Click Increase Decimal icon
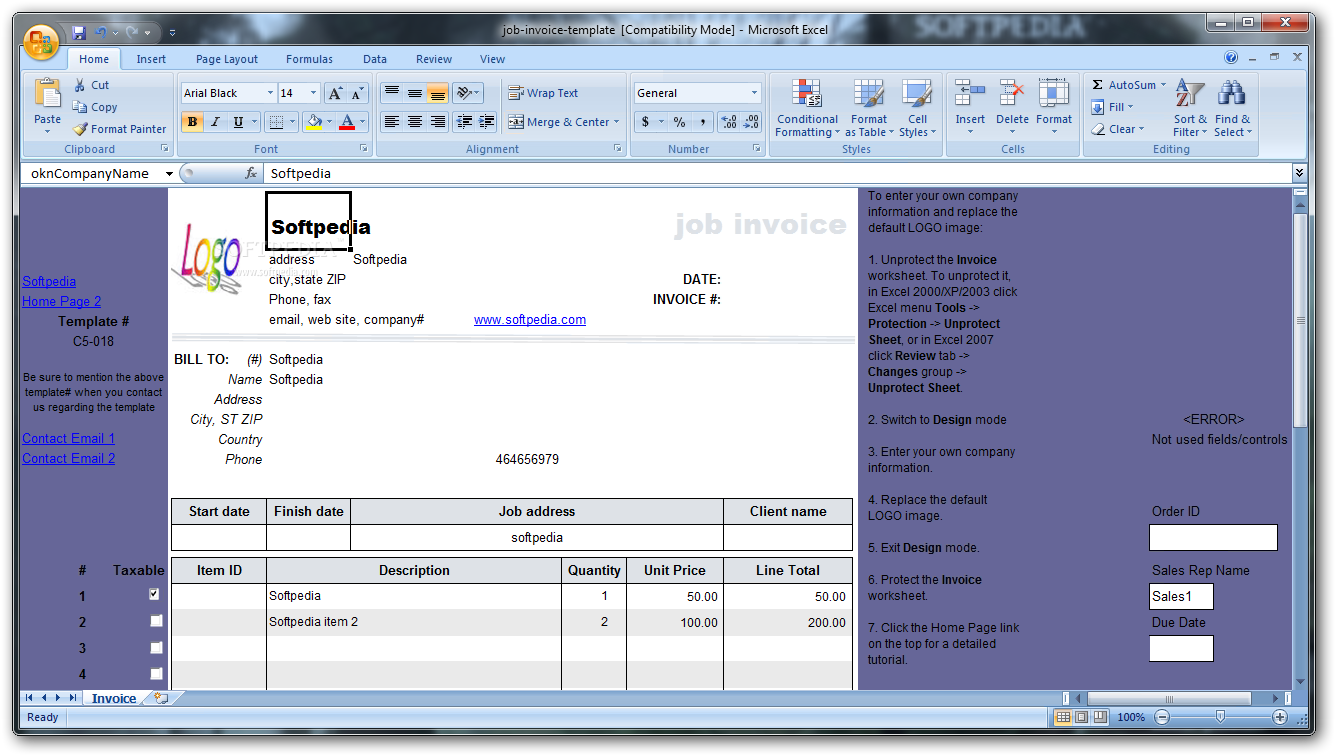Image resolution: width=1336 pixels, height=756 pixels. tap(729, 122)
